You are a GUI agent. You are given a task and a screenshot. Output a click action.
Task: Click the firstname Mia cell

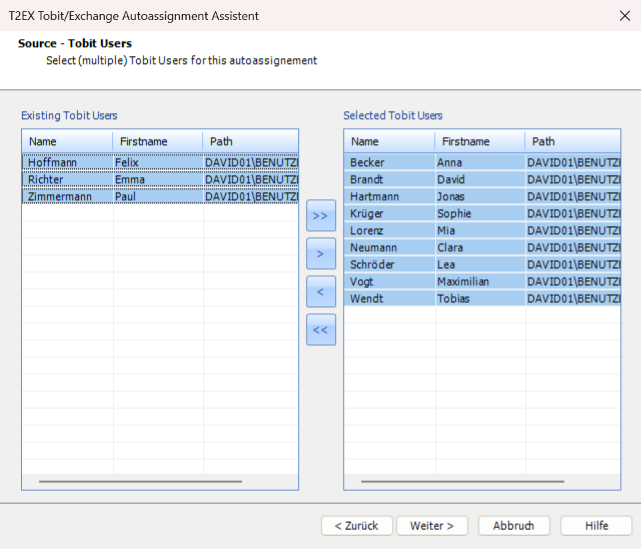coord(480,231)
